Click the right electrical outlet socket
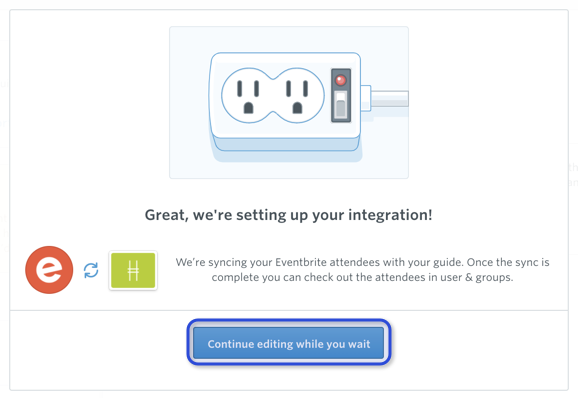 pos(297,95)
